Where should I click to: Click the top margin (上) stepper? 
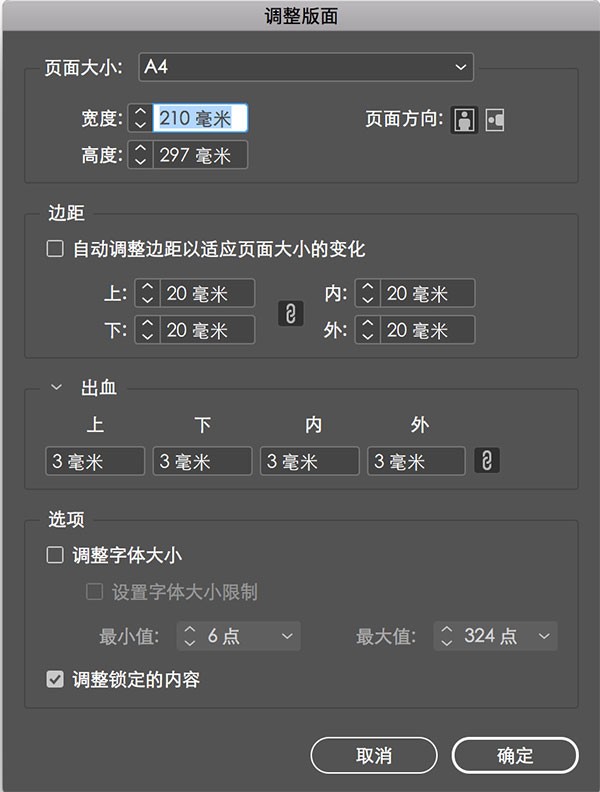(x=147, y=293)
